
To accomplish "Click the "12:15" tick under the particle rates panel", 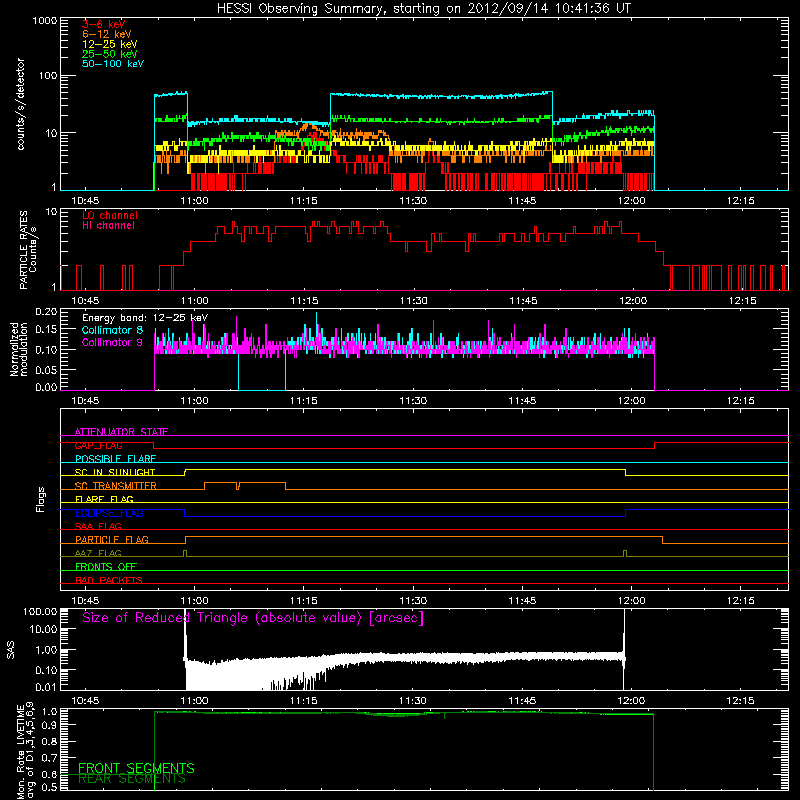I will pyautogui.click(x=741, y=301).
